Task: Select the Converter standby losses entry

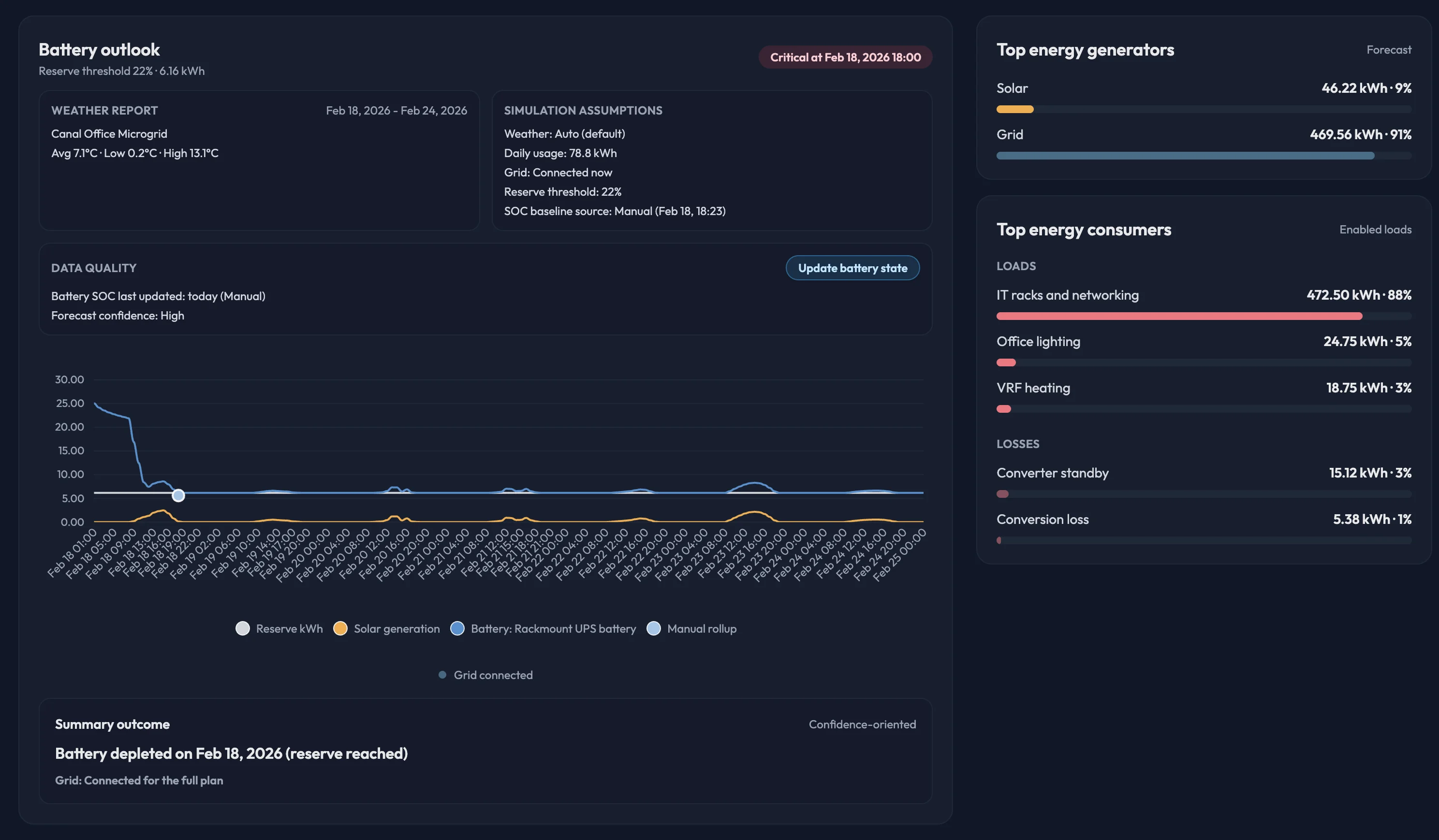Action: pyautogui.click(x=1052, y=473)
